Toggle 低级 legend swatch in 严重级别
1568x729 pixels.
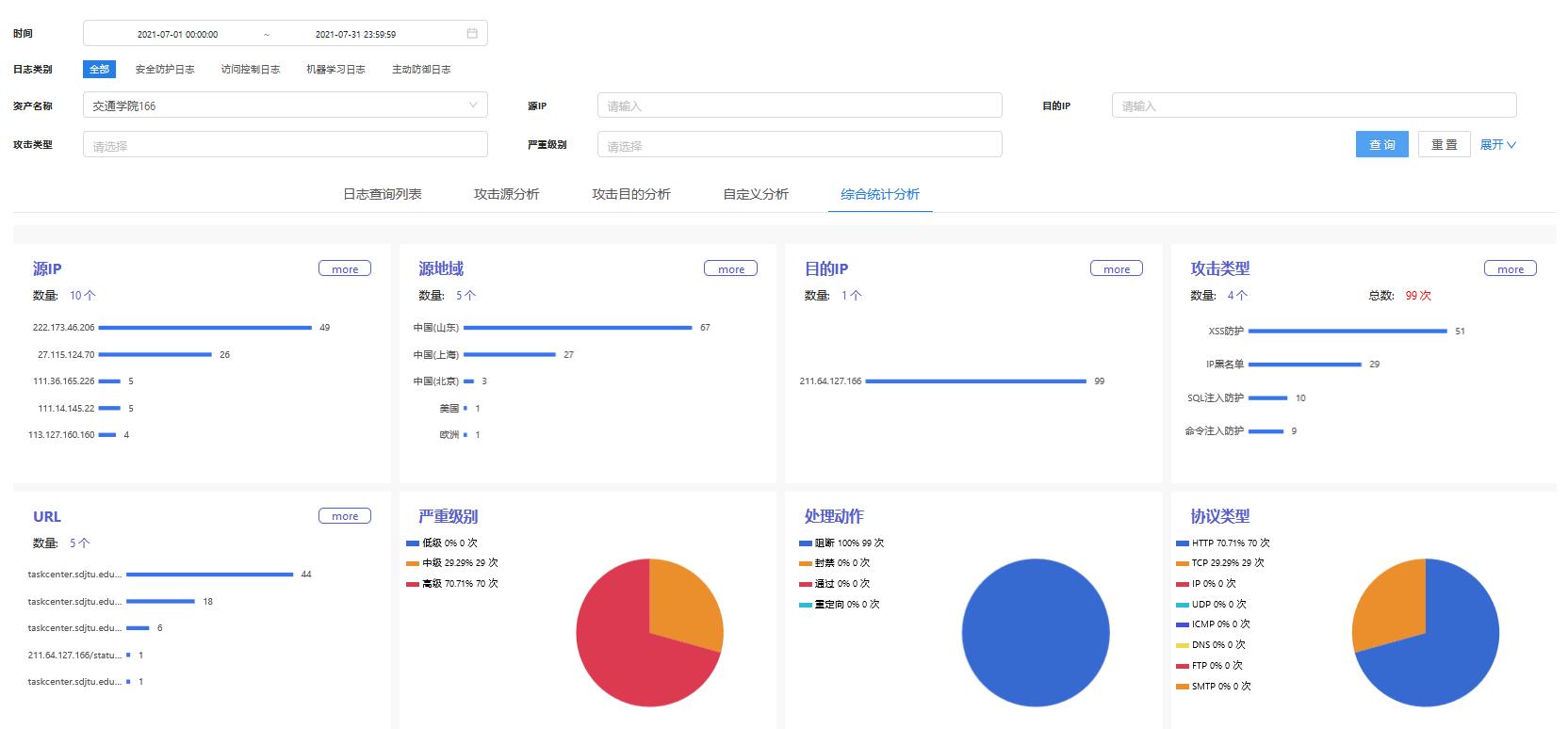(x=413, y=543)
